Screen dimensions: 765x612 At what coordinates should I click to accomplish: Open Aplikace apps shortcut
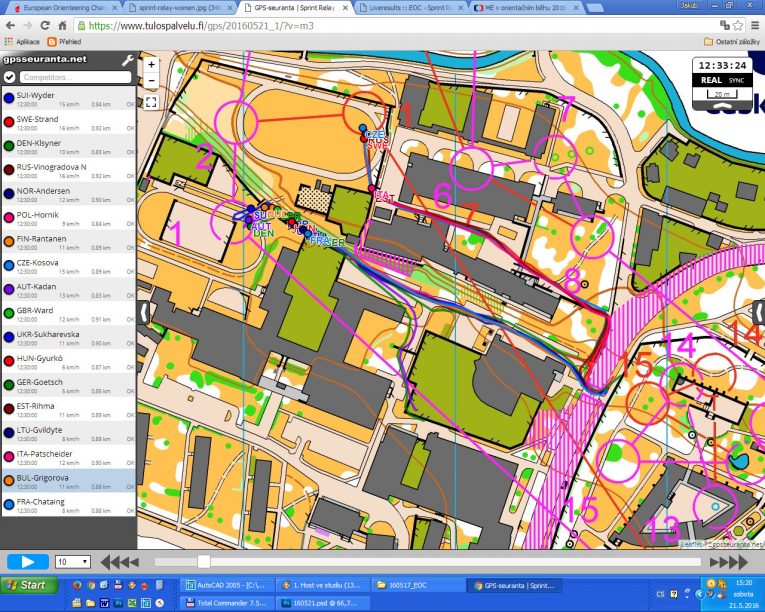22,42
